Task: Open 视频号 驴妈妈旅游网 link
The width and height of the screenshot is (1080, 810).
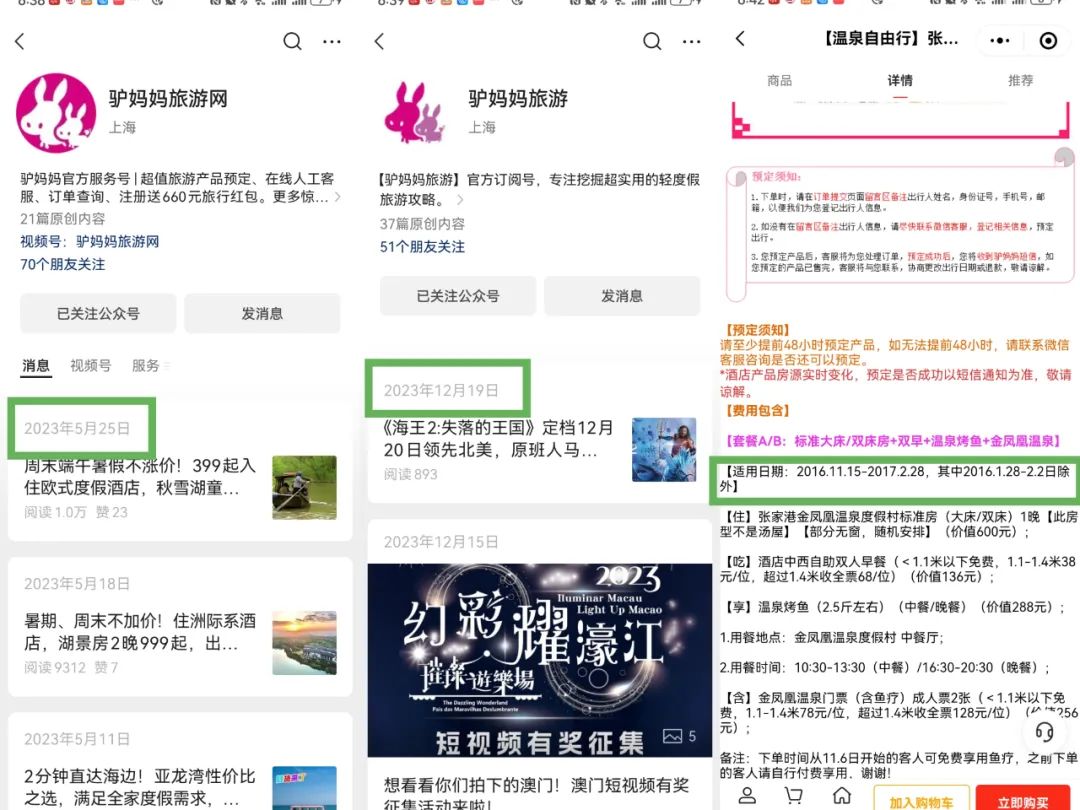Action: coord(90,241)
